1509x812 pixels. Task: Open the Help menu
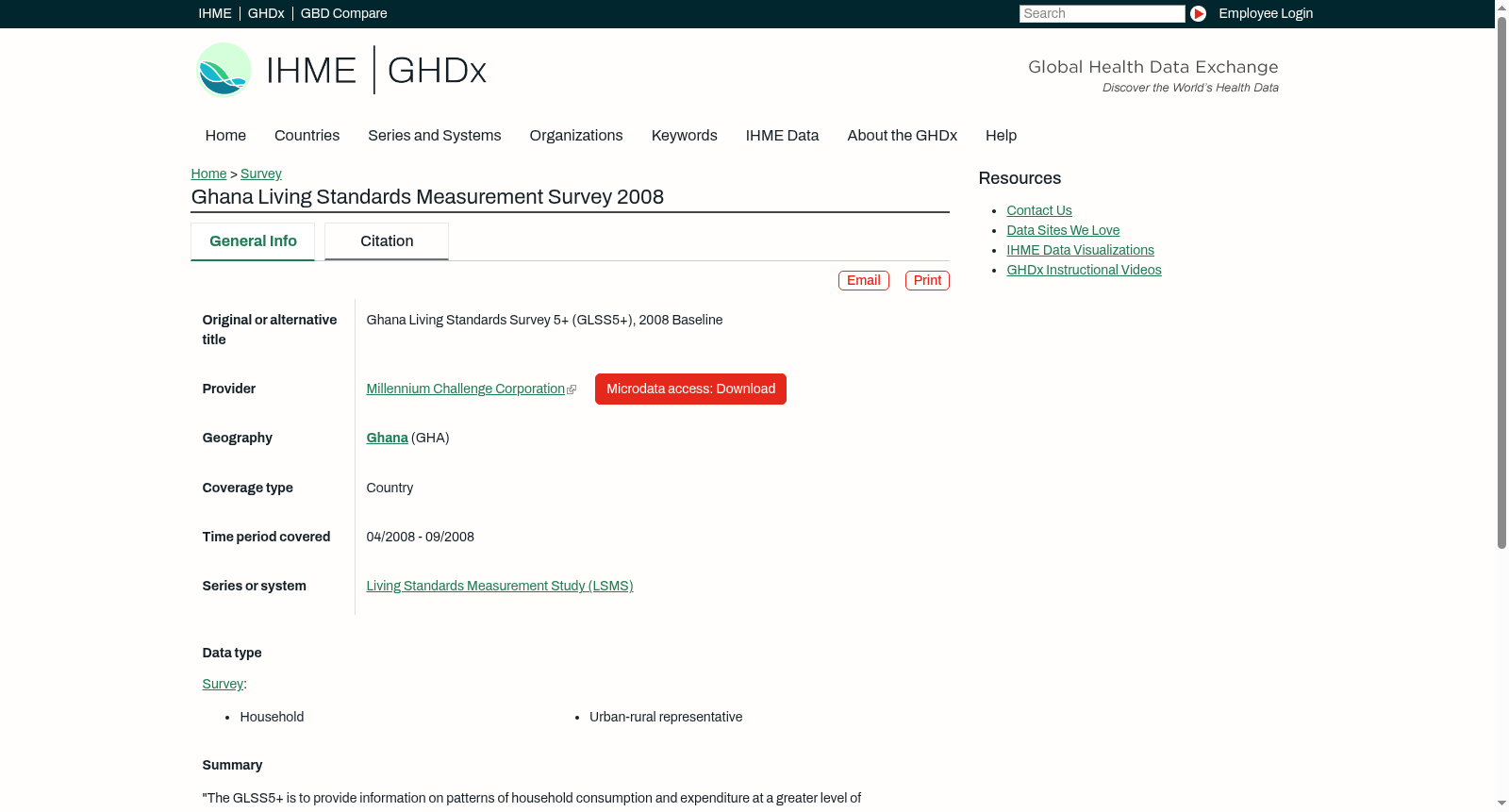click(x=1002, y=136)
